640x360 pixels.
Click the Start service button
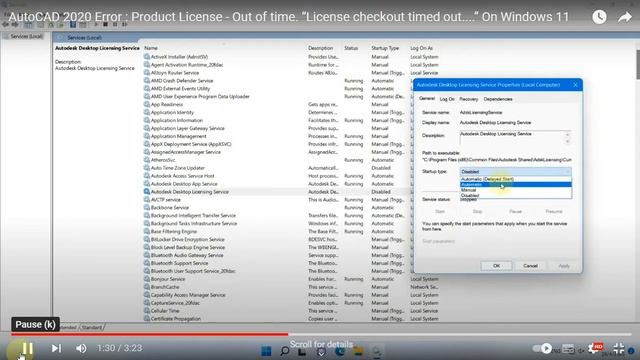(x=440, y=211)
